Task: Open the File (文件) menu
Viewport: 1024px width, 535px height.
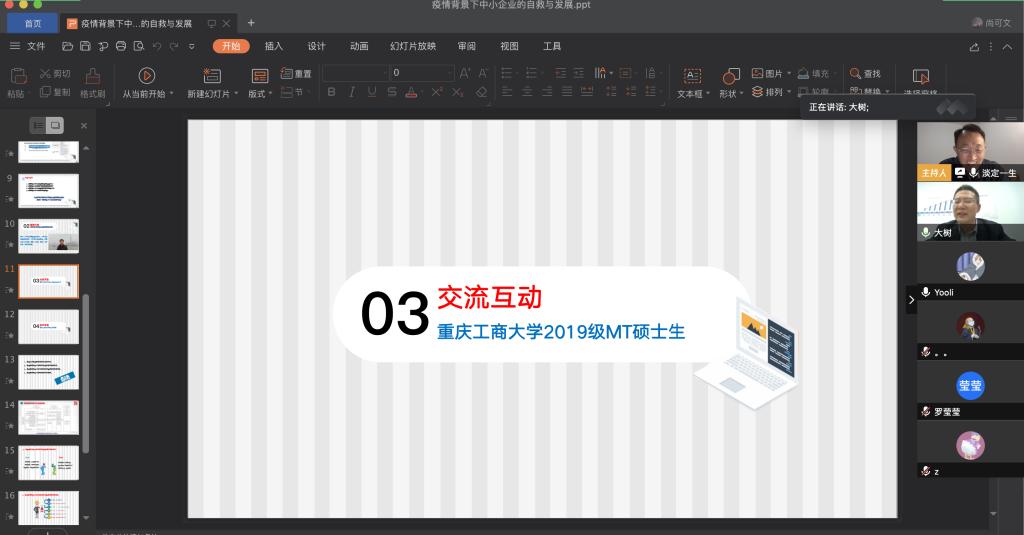Action: [x=28, y=46]
